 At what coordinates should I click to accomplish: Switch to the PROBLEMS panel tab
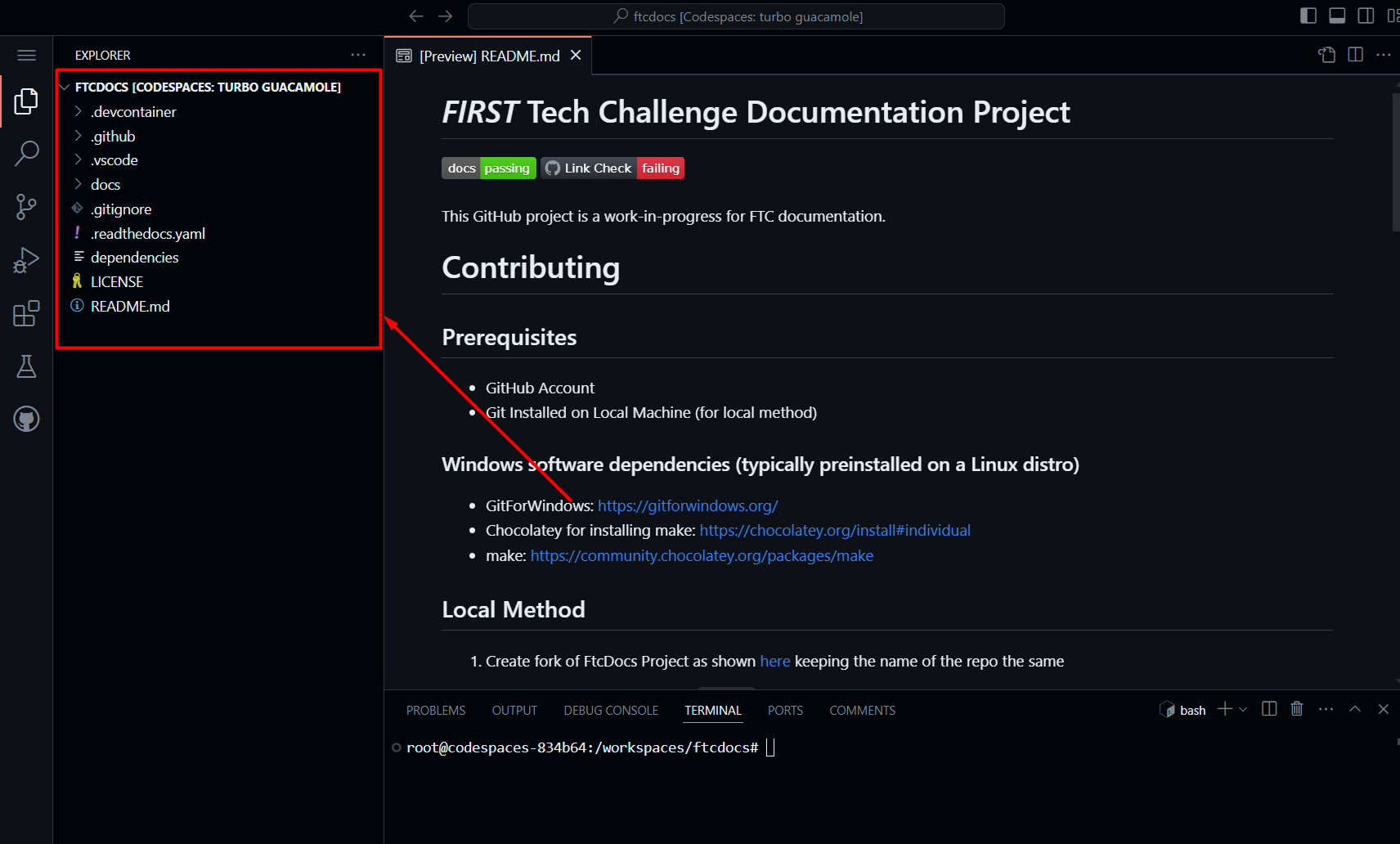point(435,711)
